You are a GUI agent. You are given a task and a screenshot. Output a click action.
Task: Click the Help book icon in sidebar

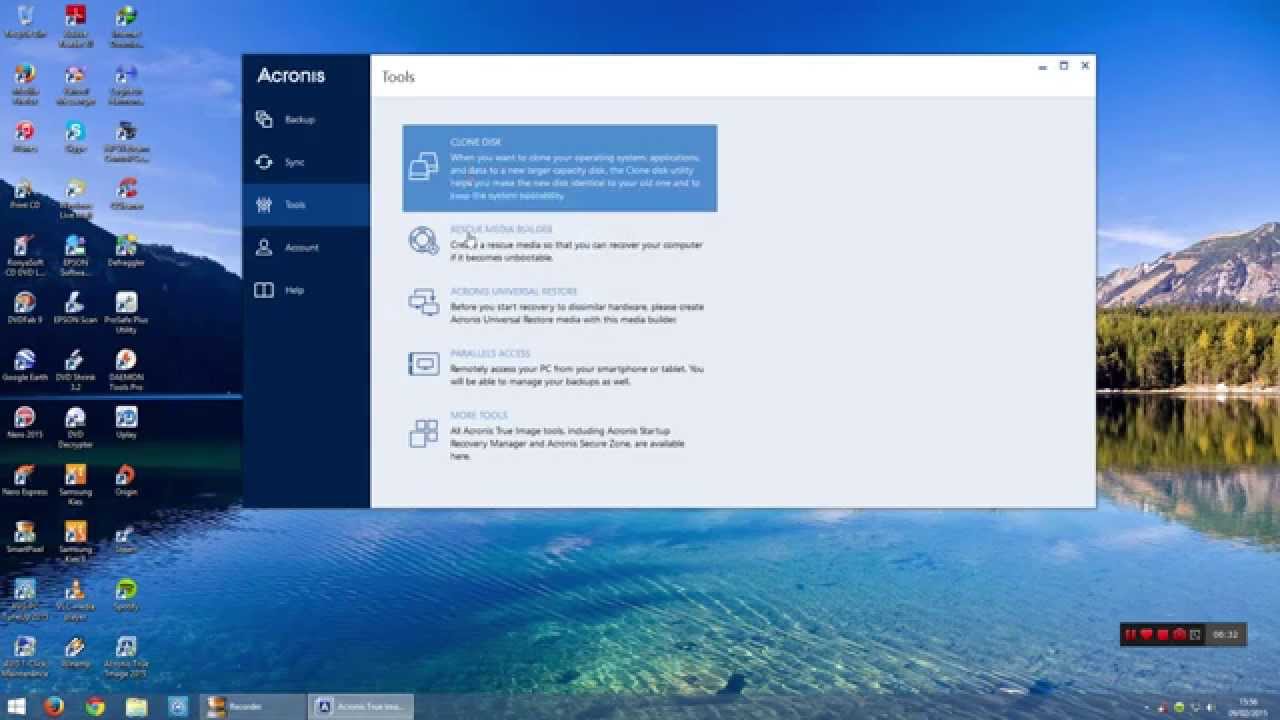[264, 290]
